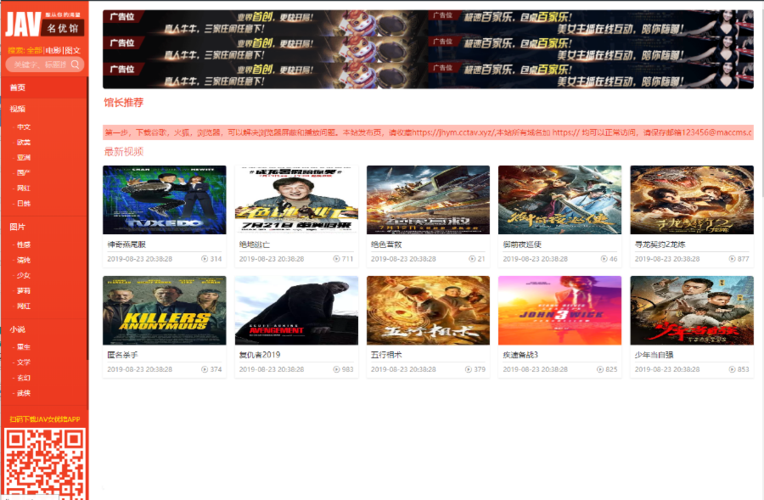Open the 图片 section in sidebar
The width and height of the screenshot is (764, 500).
coord(17,227)
